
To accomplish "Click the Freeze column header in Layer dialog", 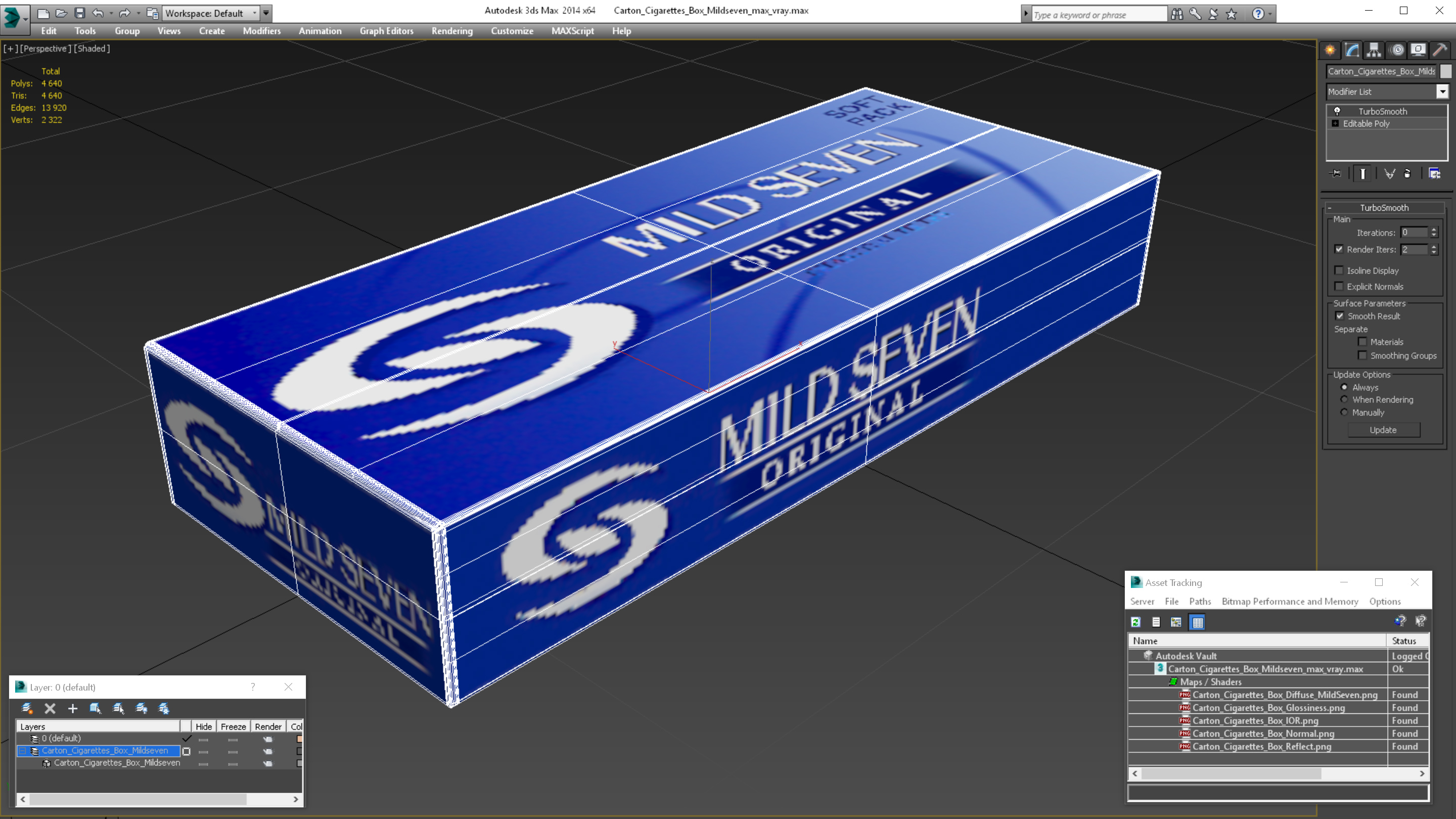I will tap(233, 727).
